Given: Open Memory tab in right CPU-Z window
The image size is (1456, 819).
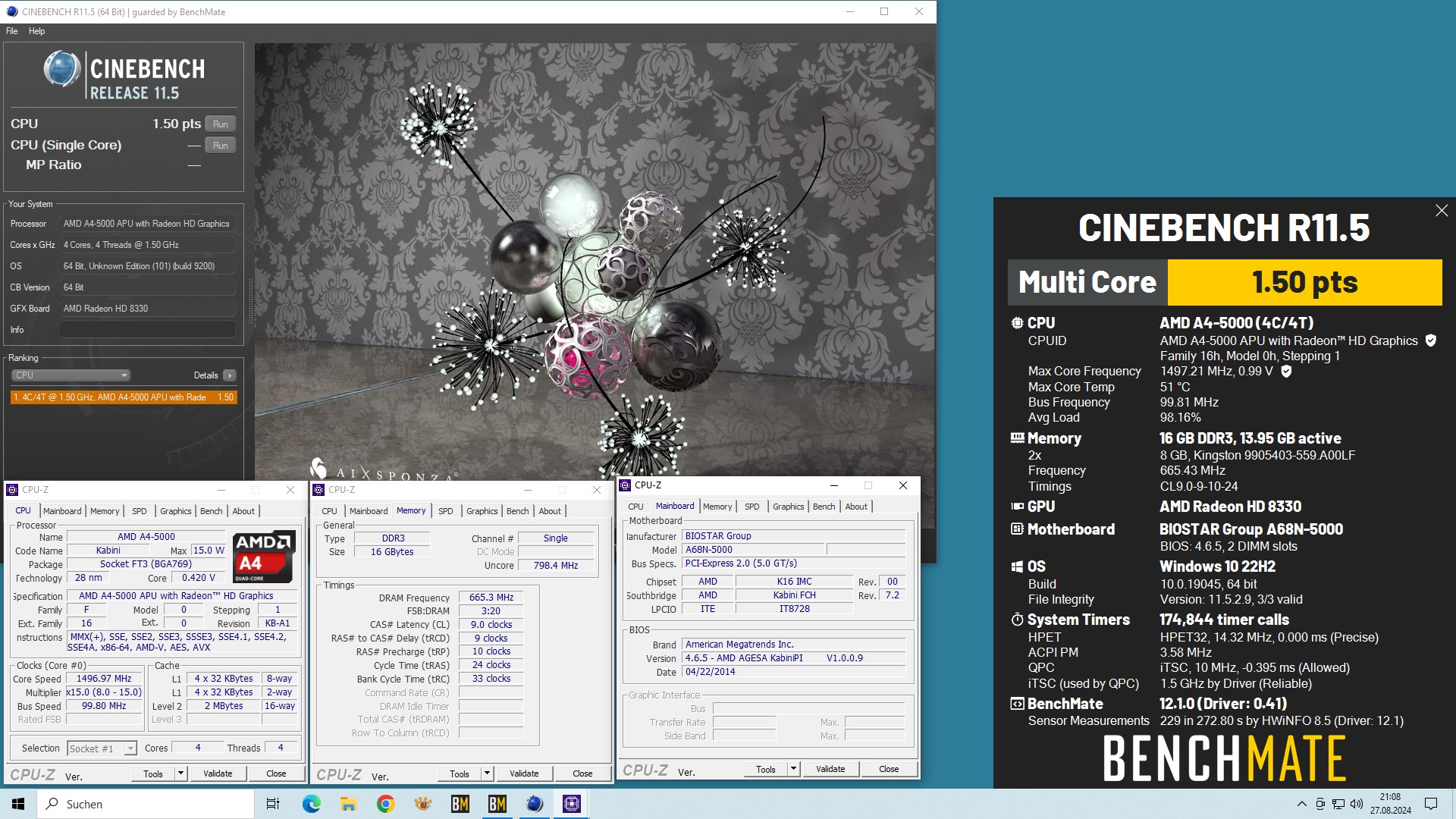Looking at the screenshot, I should [717, 507].
